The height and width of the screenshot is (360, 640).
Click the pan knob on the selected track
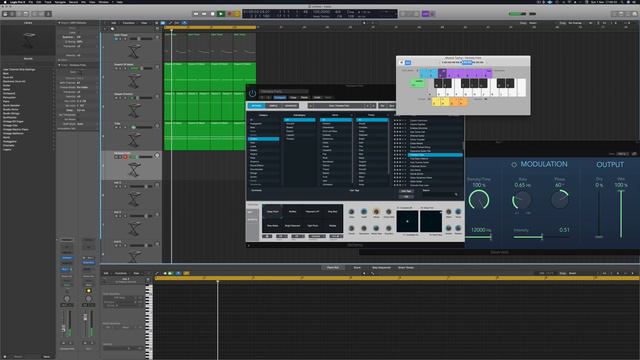(157, 155)
